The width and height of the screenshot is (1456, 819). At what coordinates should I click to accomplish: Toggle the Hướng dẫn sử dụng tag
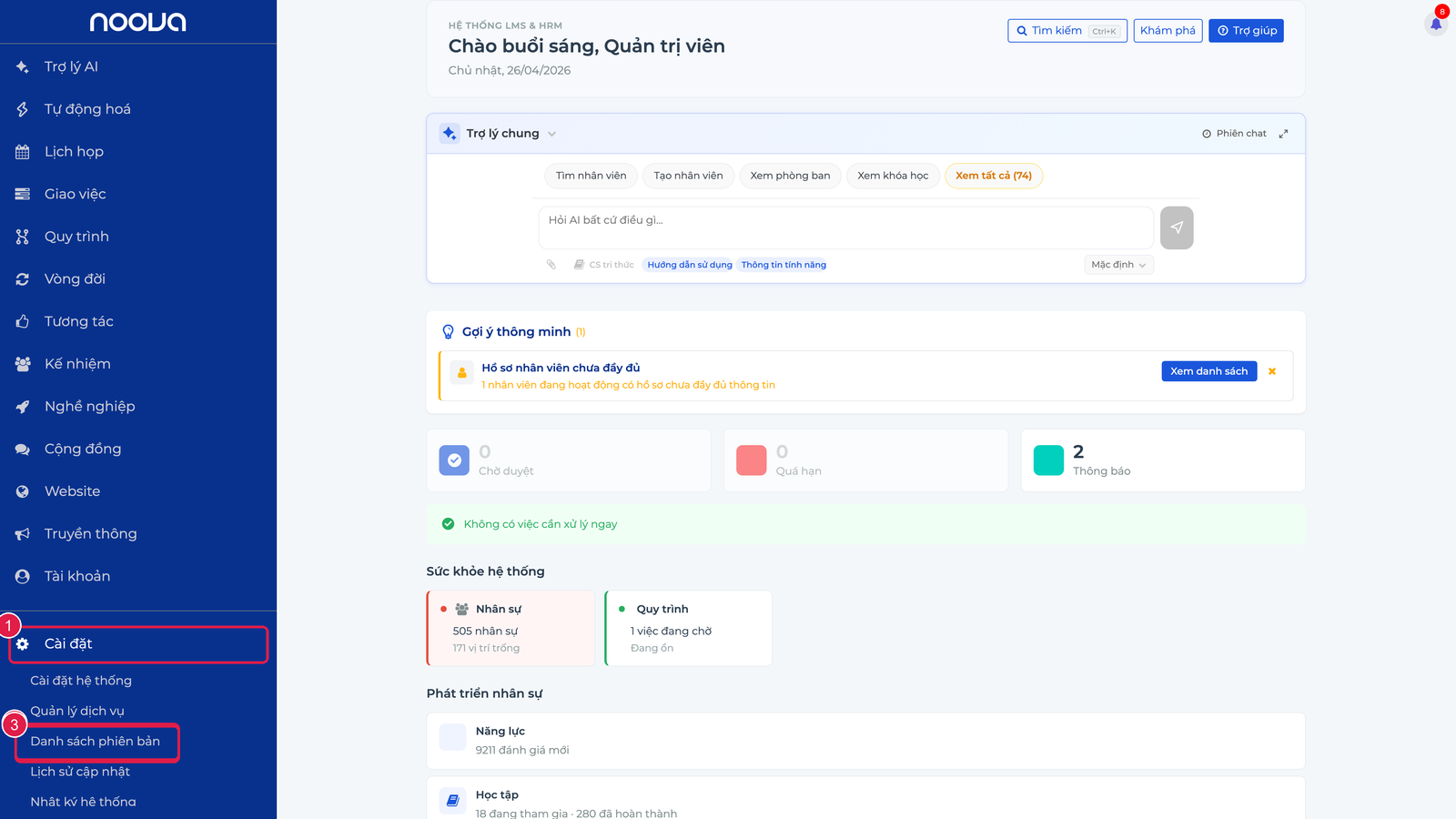tap(689, 265)
